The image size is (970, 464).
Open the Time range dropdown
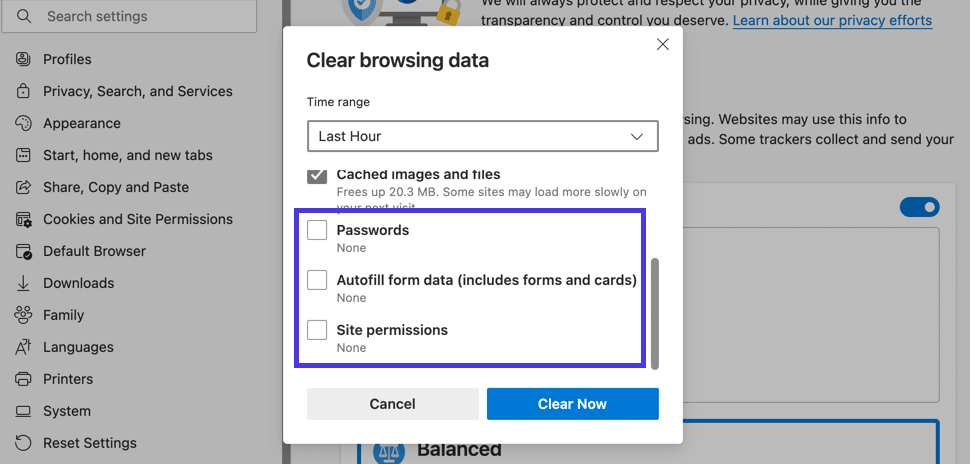coord(482,136)
